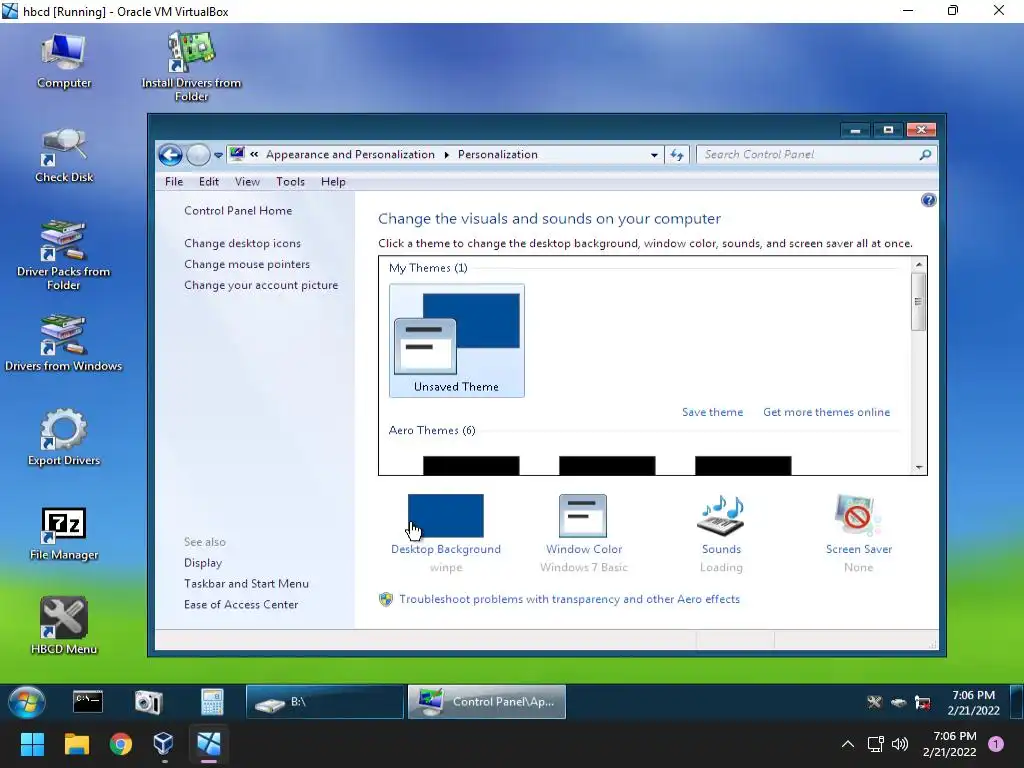Open the View menu
Image resolution: width=1024 pixels, height=768 pixels.
coord(248,182)
